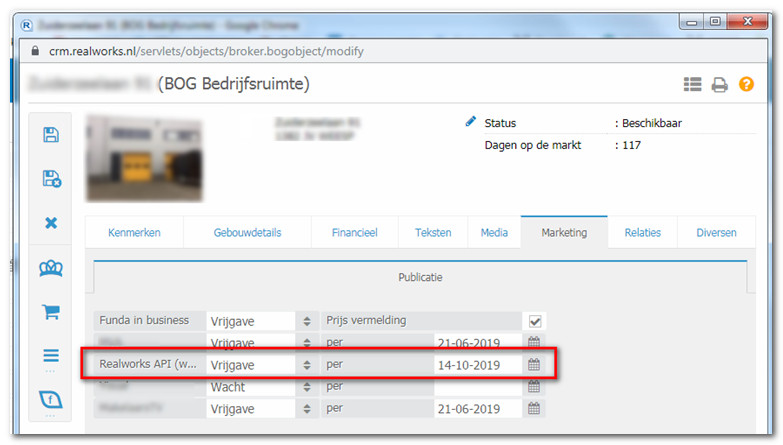Click the BOG Bedrijfsruimte page title

coord(234,83)
